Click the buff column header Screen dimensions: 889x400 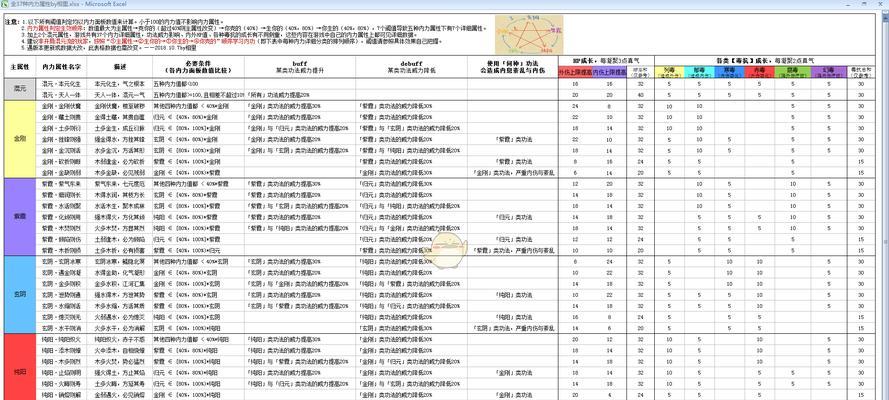click(300, 67)
